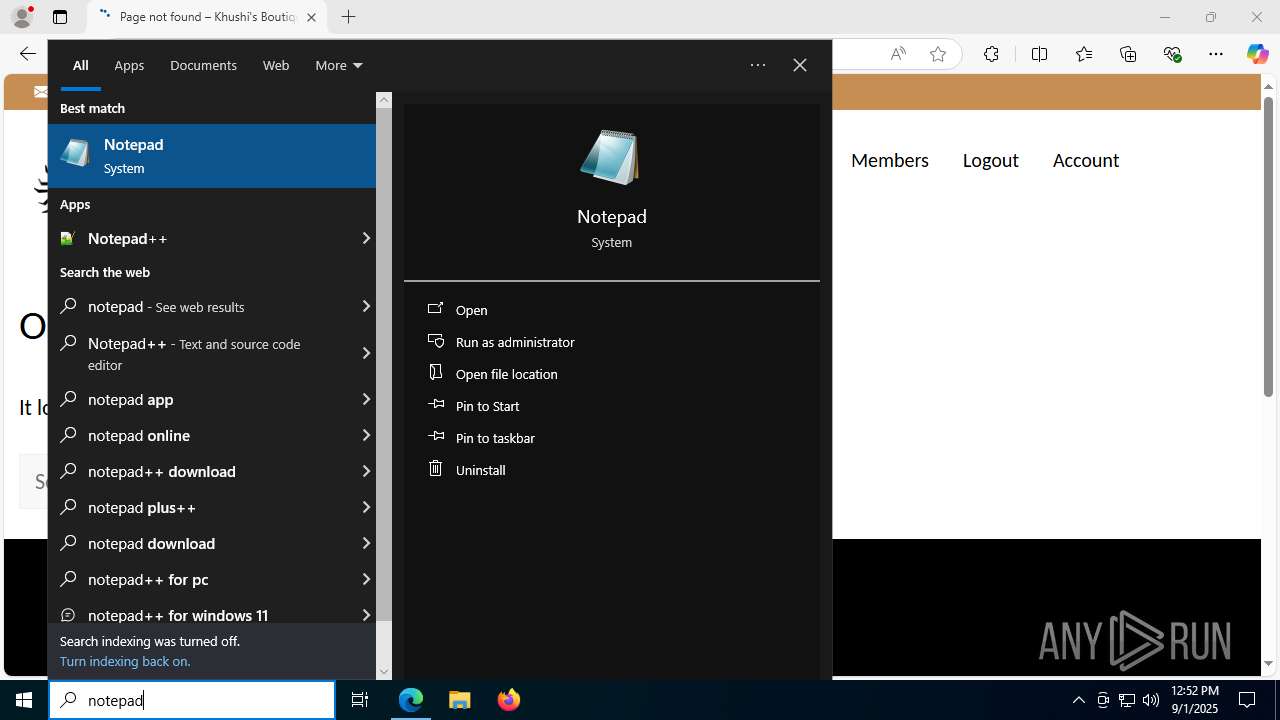Click the Read aloud icon in the address bar
This screenshot has height=720, width=1280.
coord(898,54)
